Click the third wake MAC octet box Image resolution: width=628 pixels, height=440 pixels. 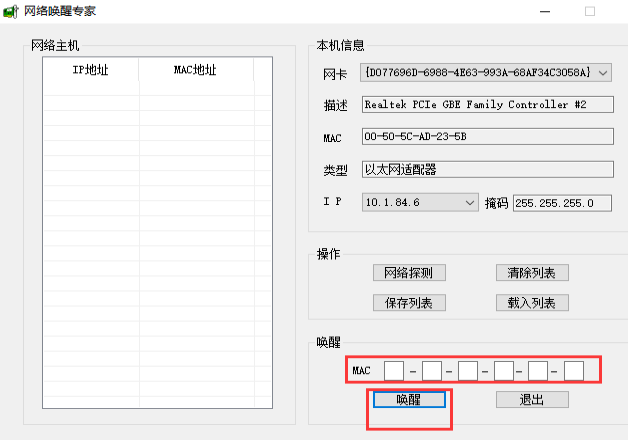pyautogui.click(x=467, y=371)
